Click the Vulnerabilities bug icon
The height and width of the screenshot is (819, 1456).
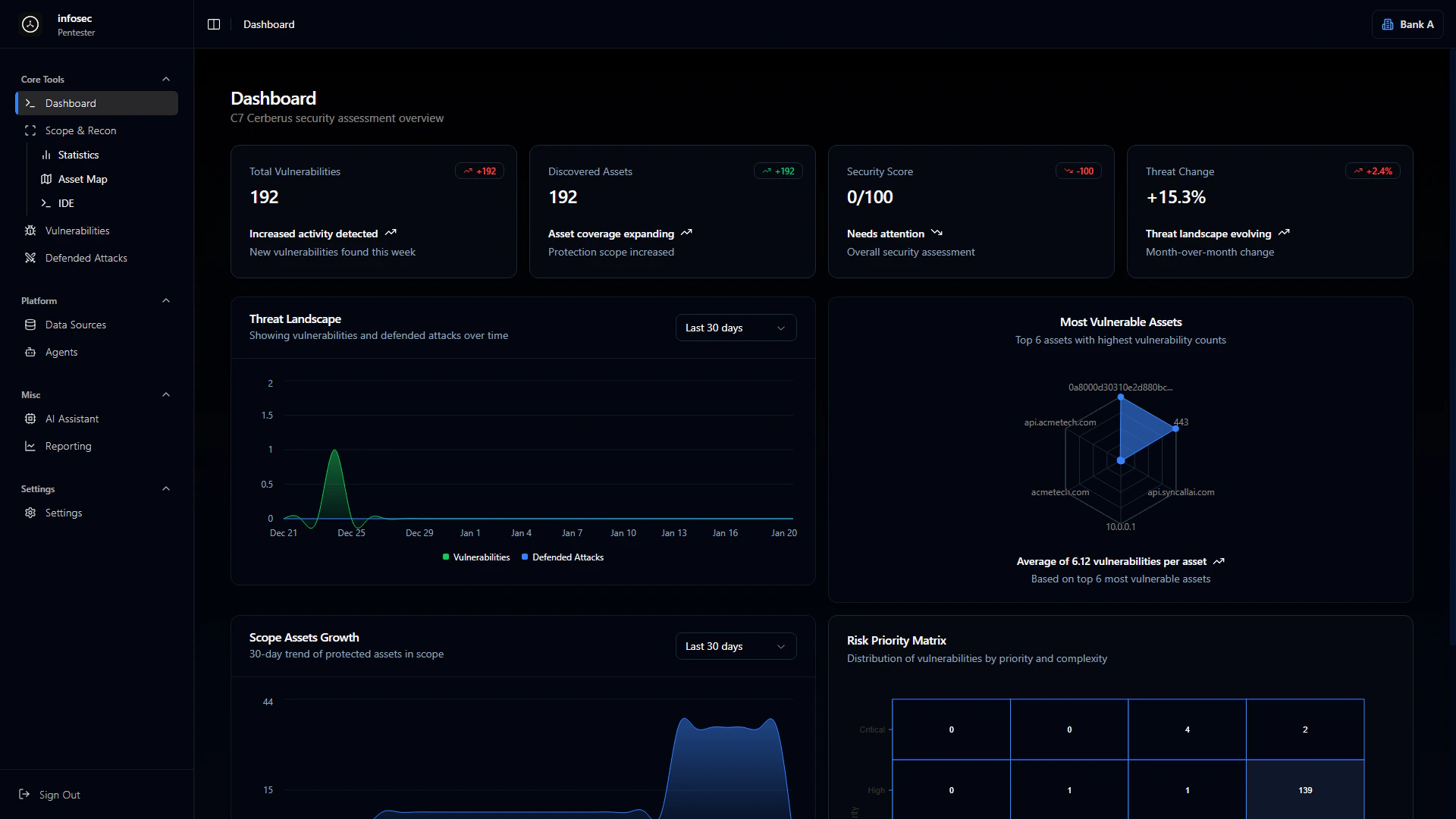30,231
